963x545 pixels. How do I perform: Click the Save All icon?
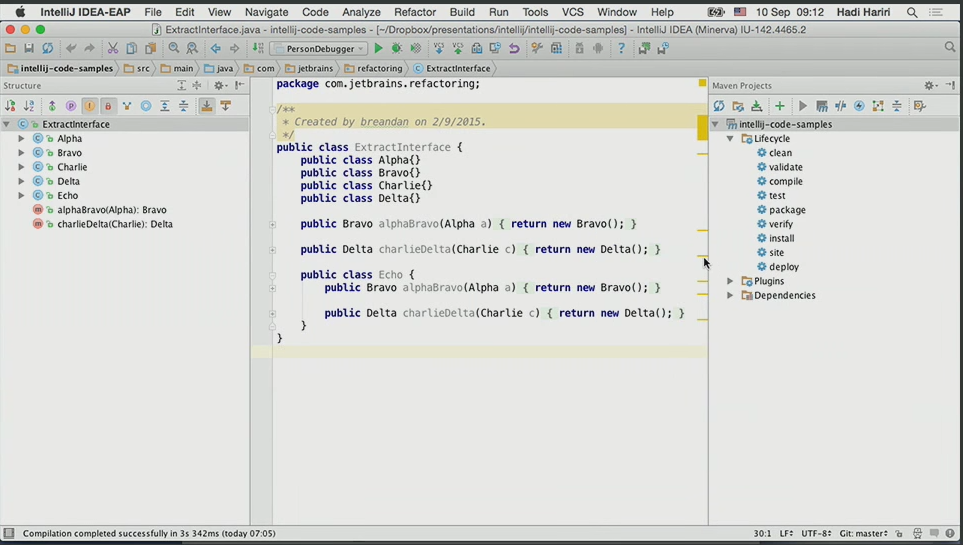point(29,48)
